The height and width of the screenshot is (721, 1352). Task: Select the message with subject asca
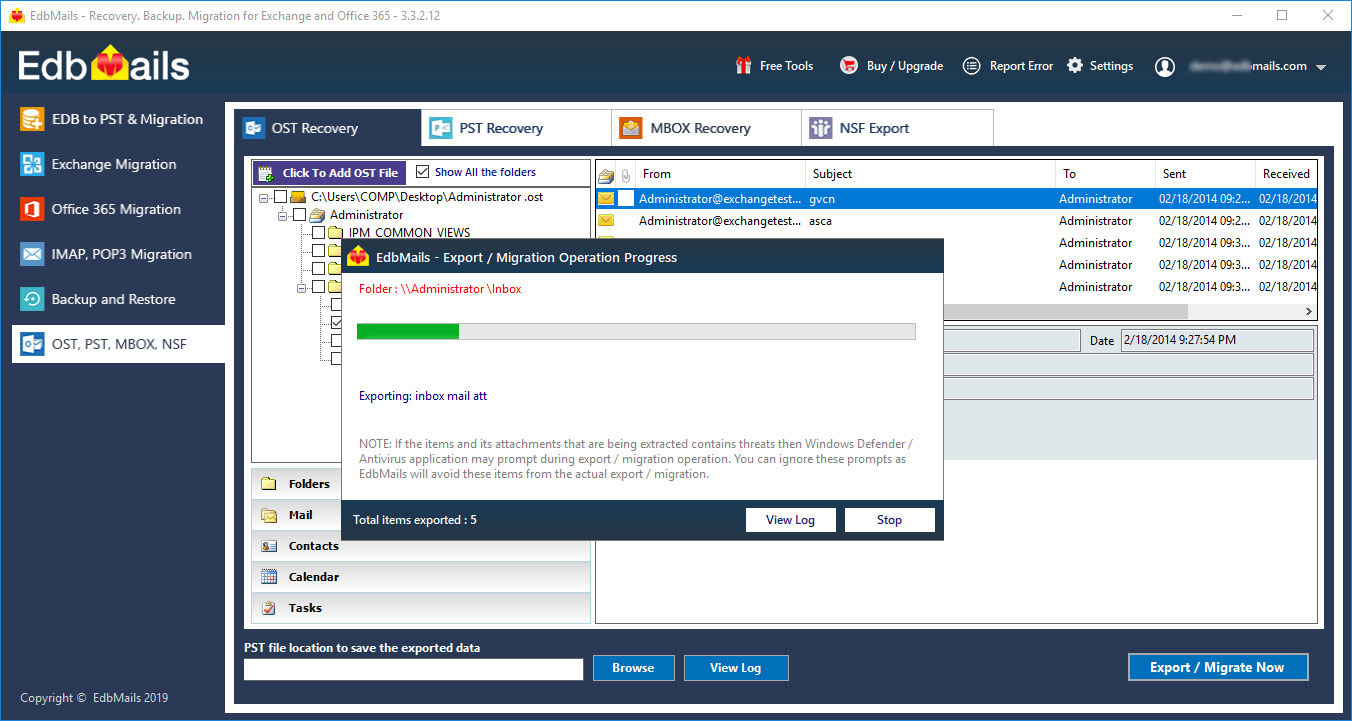(x=956, y=221)
